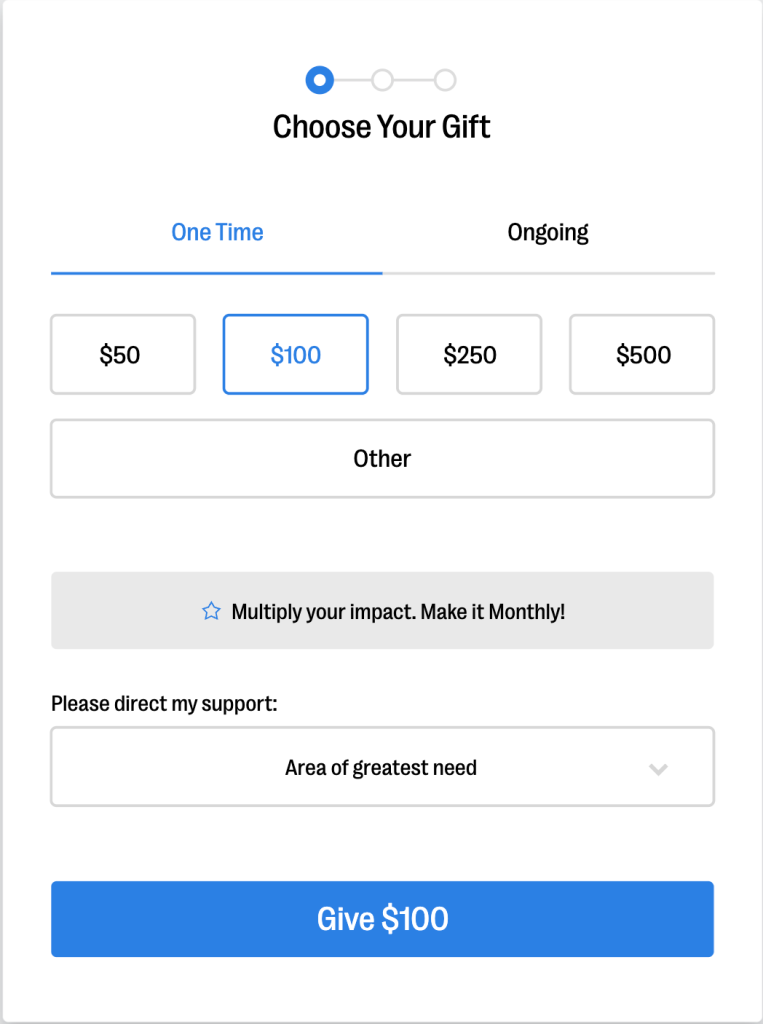The height and width of the screenshot is (1024, 763).
Task: Click the star icon in the monthly banner
Action: click(211, 611)
